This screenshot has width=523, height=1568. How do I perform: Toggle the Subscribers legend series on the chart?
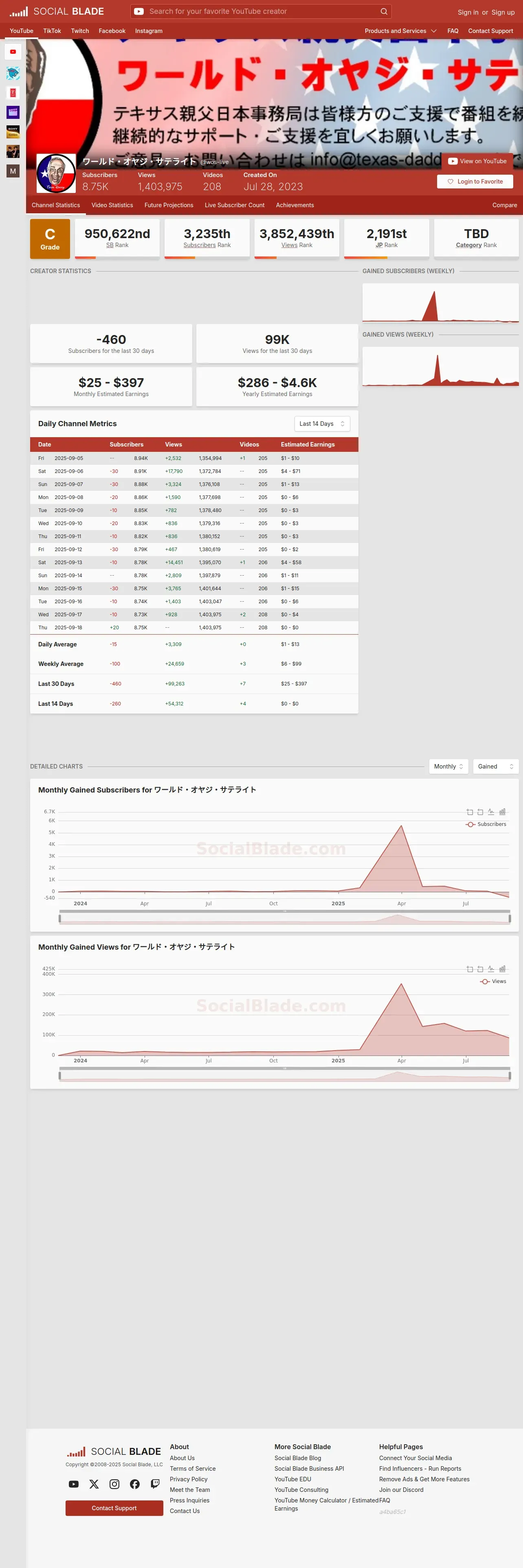point(486,824)
